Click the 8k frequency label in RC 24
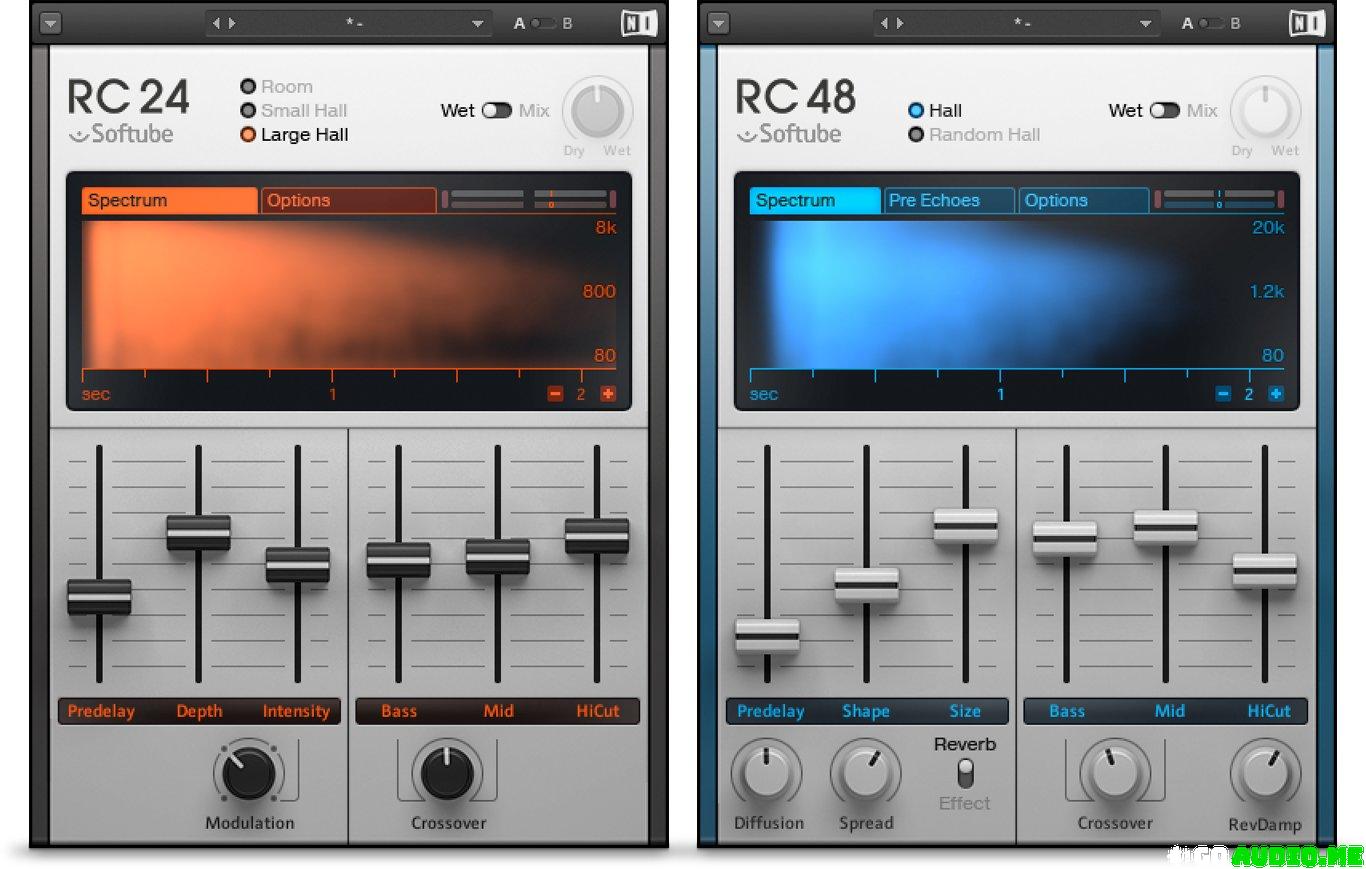The image size is (1366, 869). pyautogui.click(x=606, y=228)
